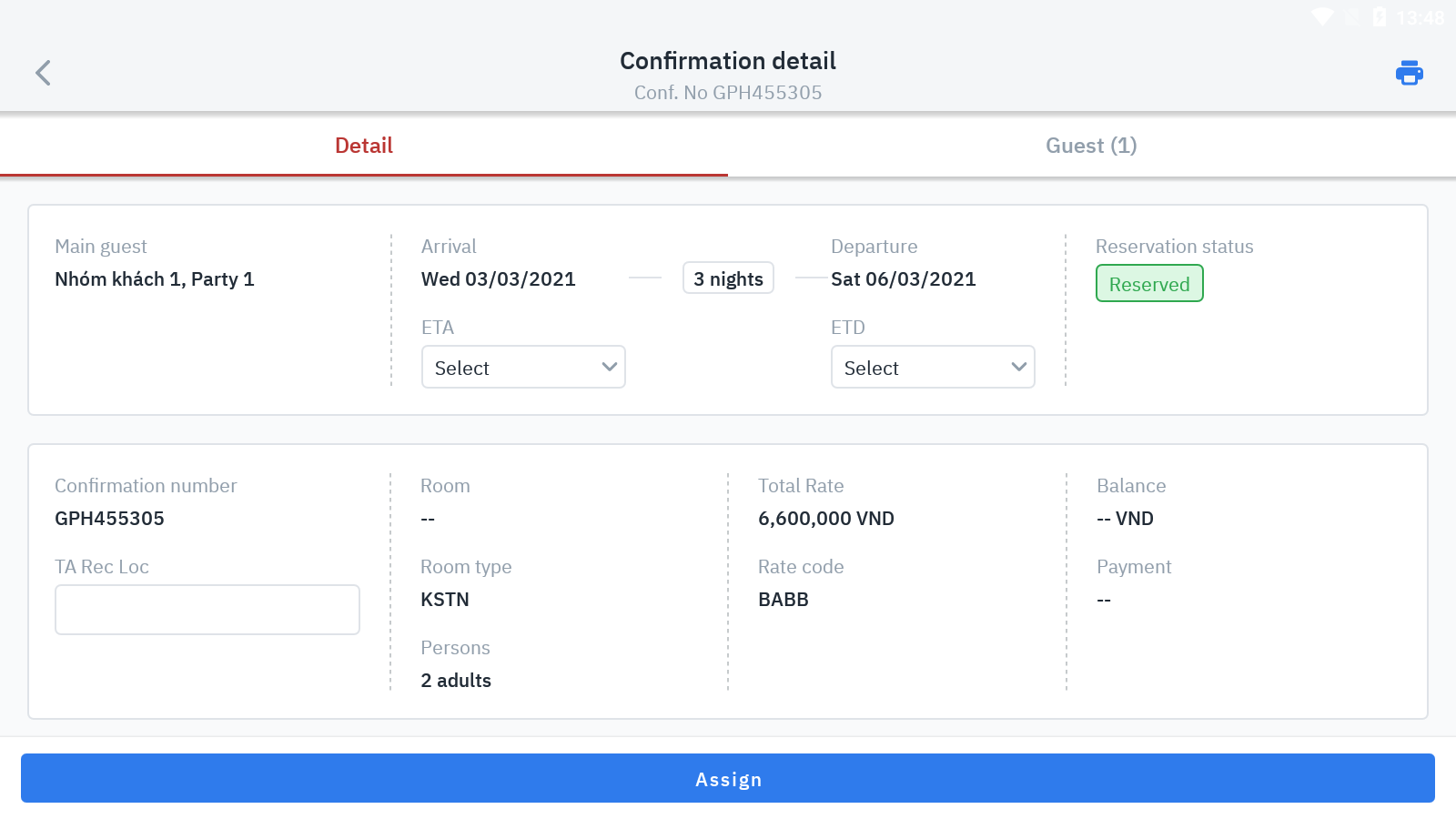Tap the Wi-Fi status icon
The height and width of the screenshot is (819, 1456).
tap(1322, 17)
